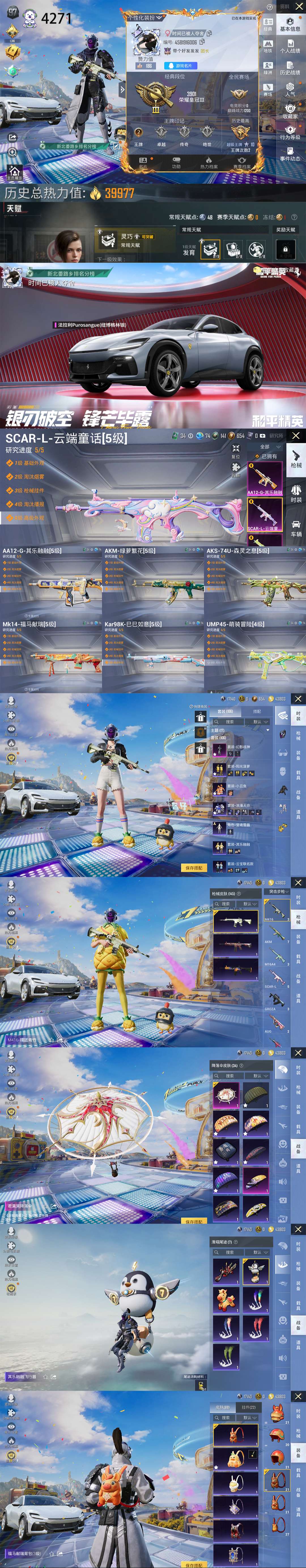Screen dimensions: 306x1568
Task: Select the 3级 枪械挂件 level option
Action: 25,491
